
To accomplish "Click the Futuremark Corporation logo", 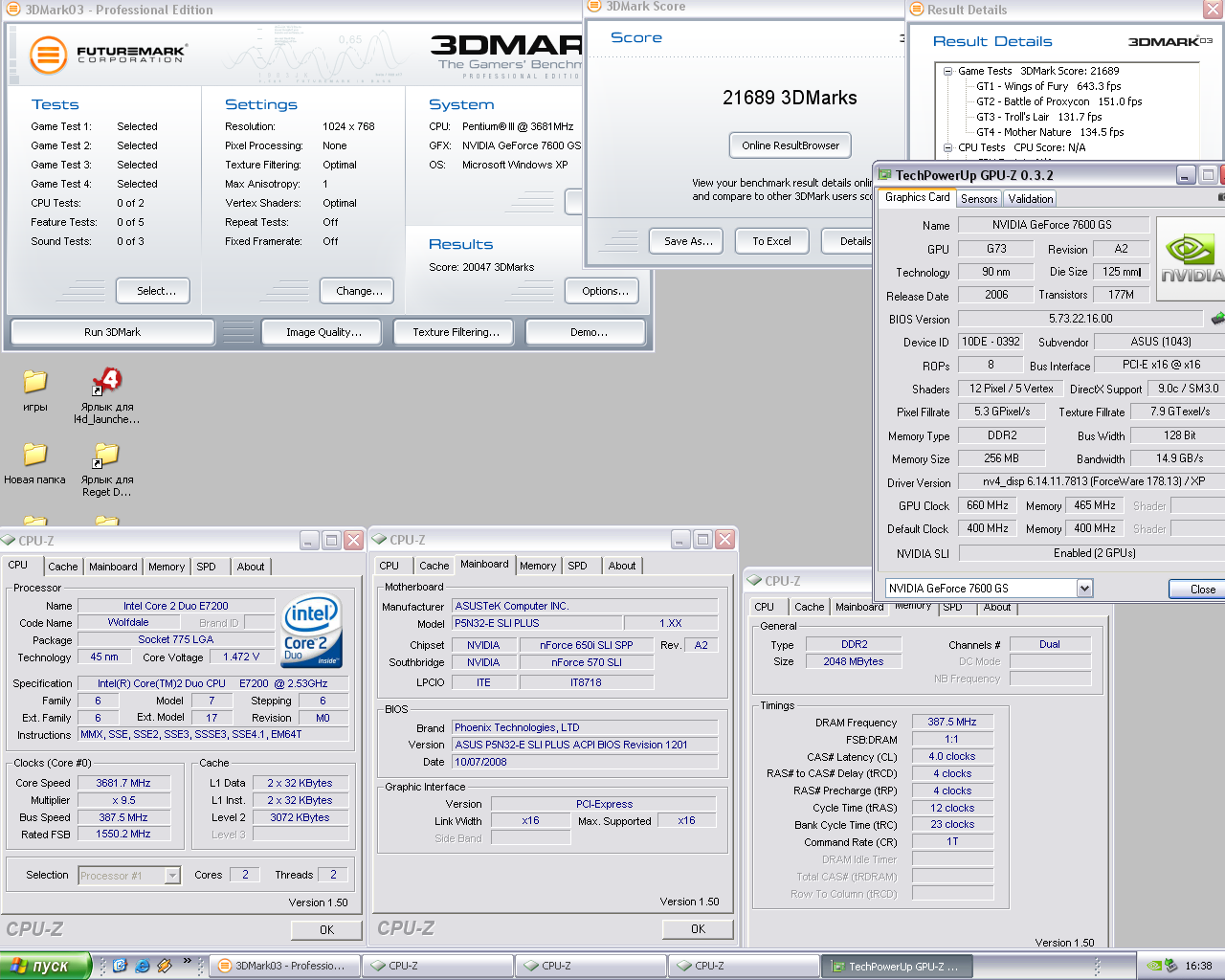I will point(108,55).
